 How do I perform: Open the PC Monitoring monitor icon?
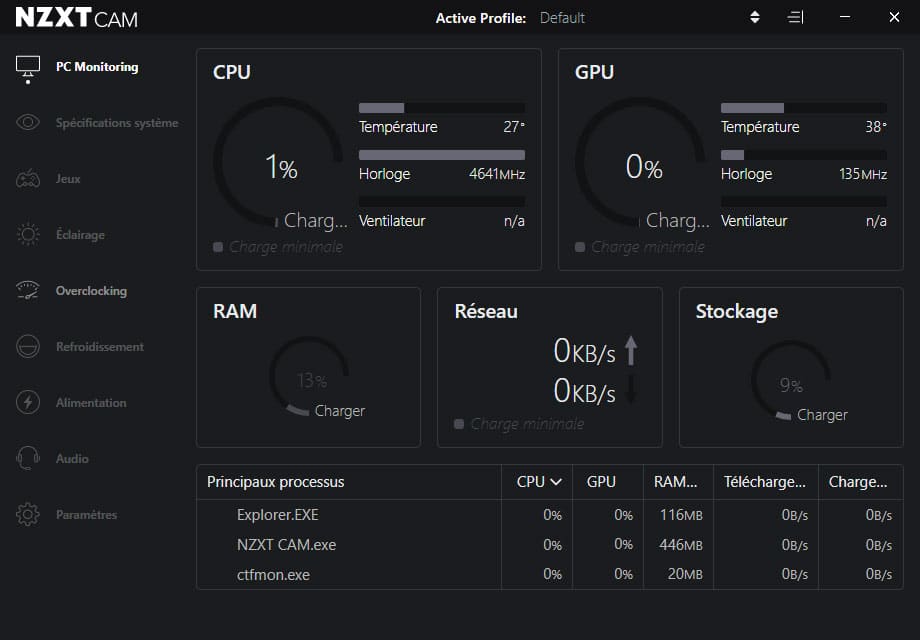[28, 69]
